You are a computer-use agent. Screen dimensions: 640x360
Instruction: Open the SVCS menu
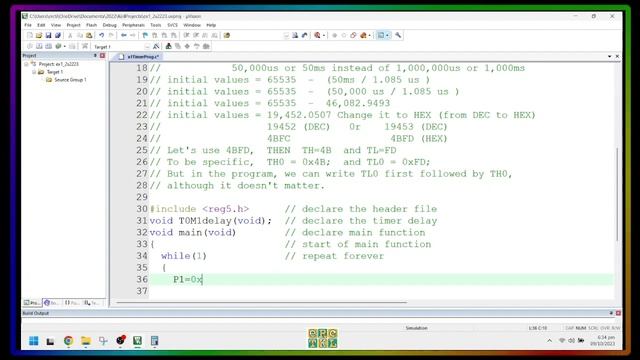coord(172,25)
